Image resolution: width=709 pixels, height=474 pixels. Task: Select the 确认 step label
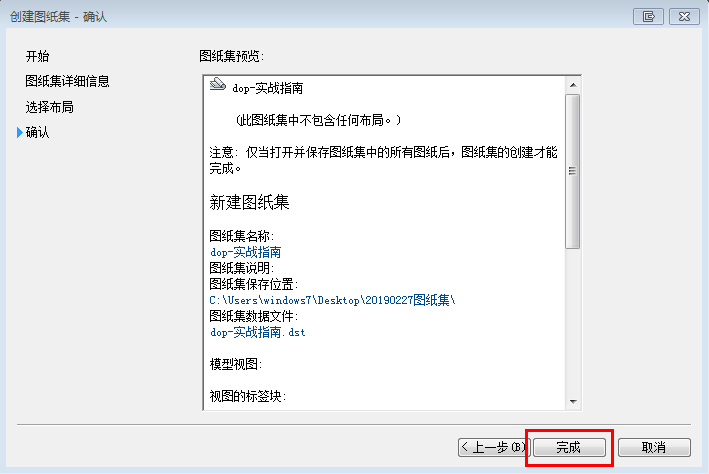37,133
